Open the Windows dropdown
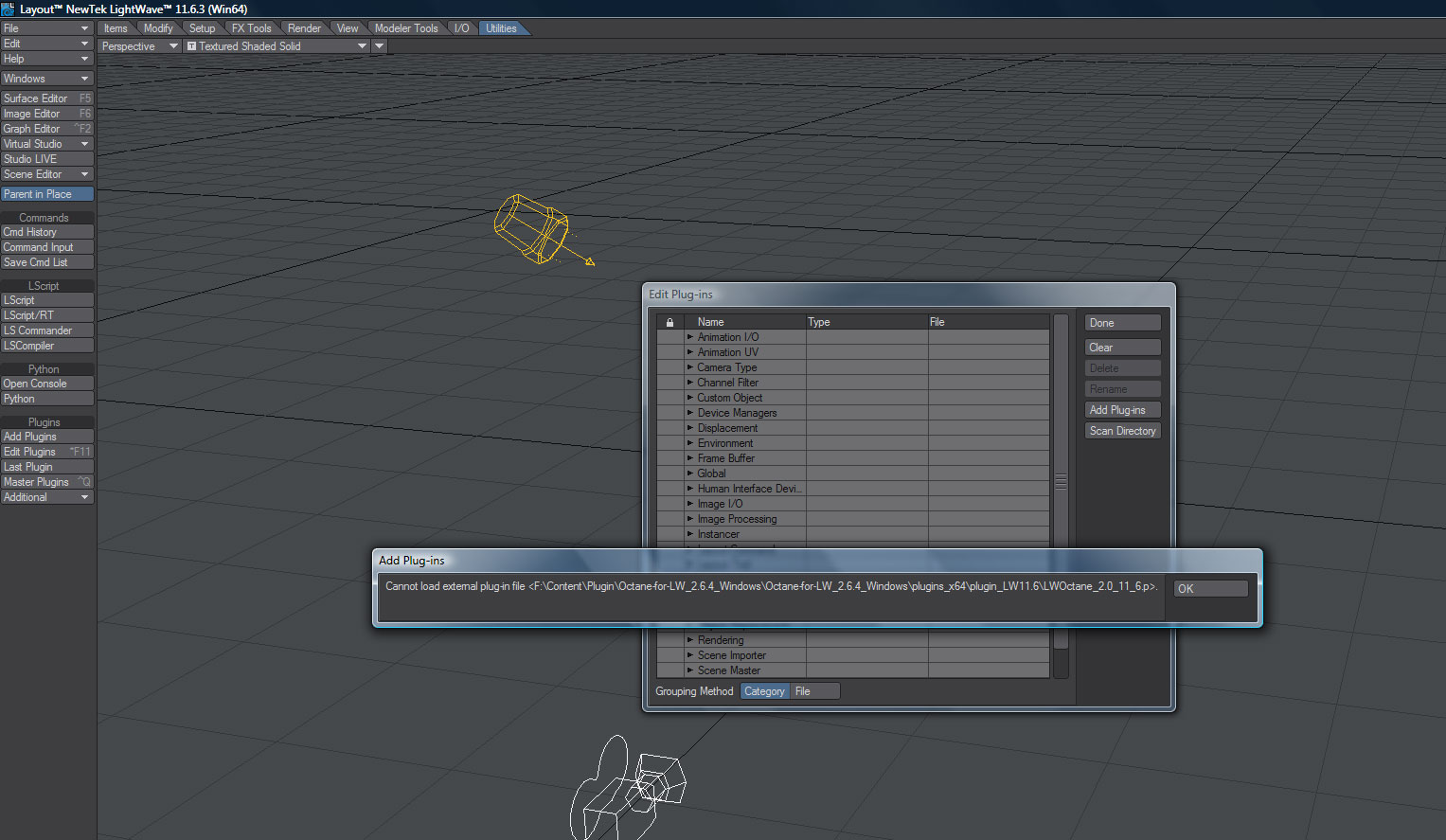Screen dimensions: 1446x840 coord(46,79)
